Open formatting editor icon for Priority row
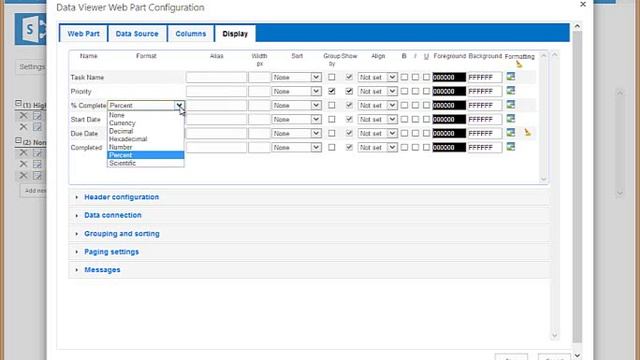The height and width of the screenshot is (360, 640). pos(510,91)
